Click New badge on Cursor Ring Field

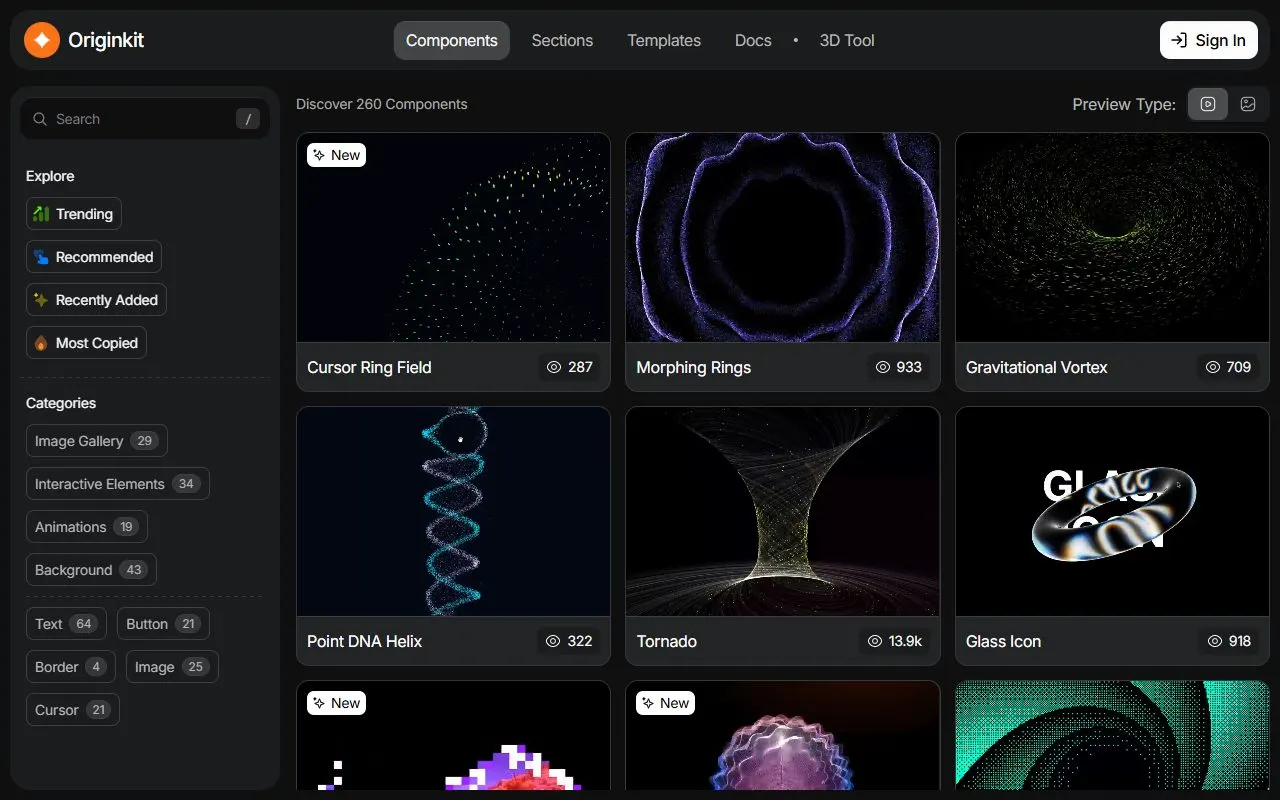(336, 155)
